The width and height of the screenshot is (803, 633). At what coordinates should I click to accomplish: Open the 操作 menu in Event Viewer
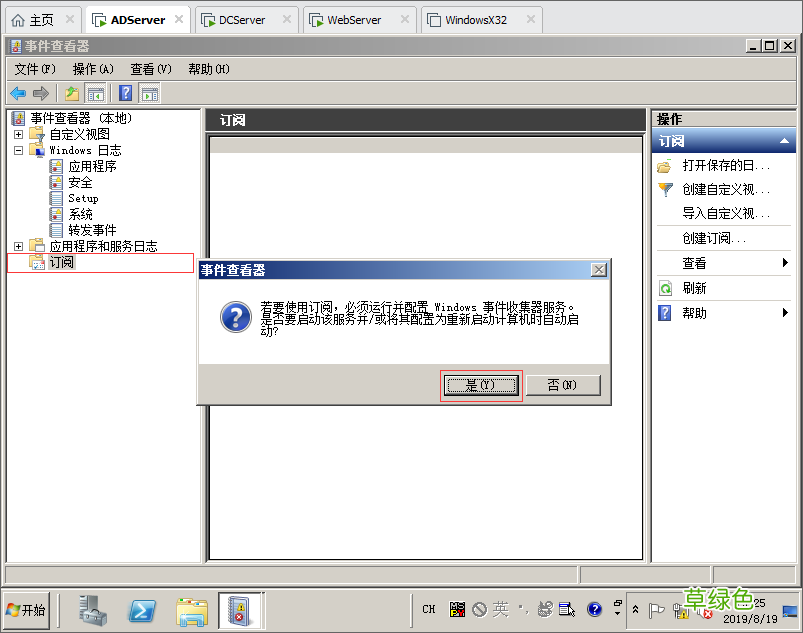95,69
